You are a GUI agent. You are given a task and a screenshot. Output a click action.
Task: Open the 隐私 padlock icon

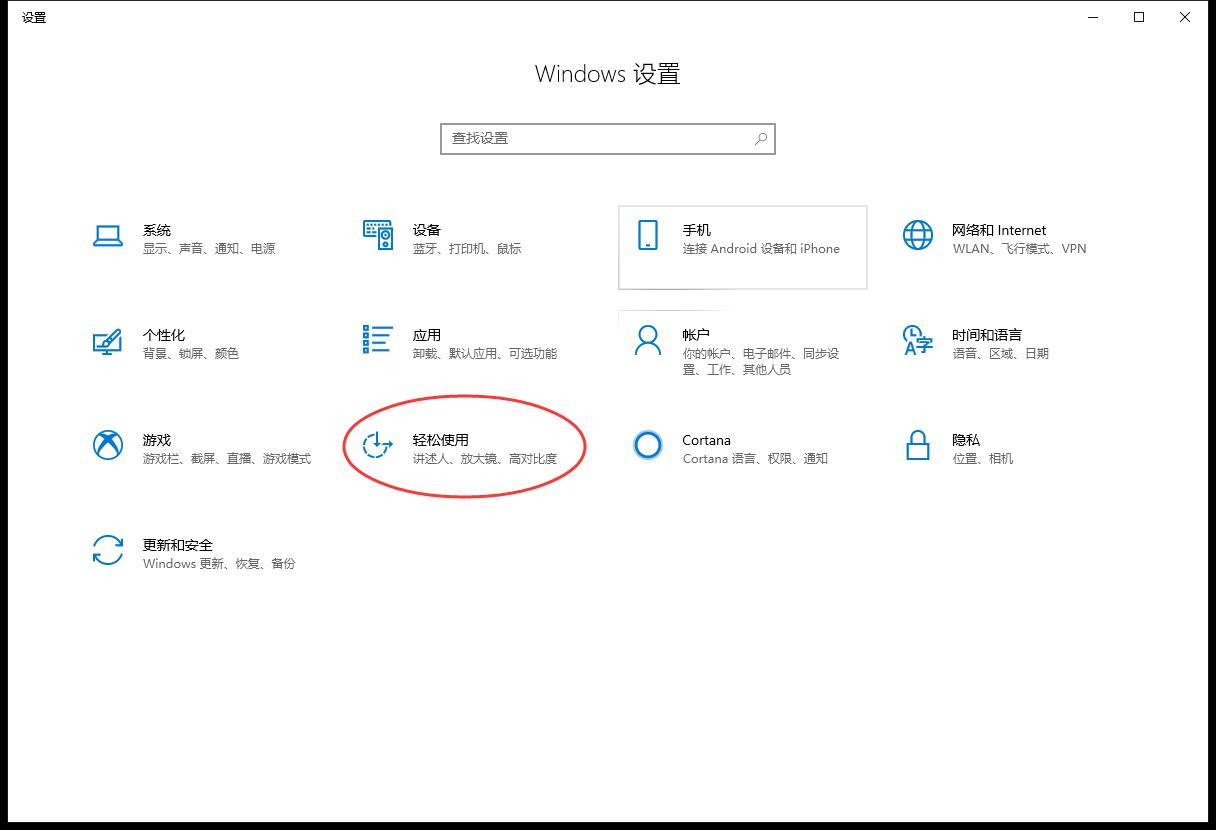pyautogui.click(x=917, y=445)
